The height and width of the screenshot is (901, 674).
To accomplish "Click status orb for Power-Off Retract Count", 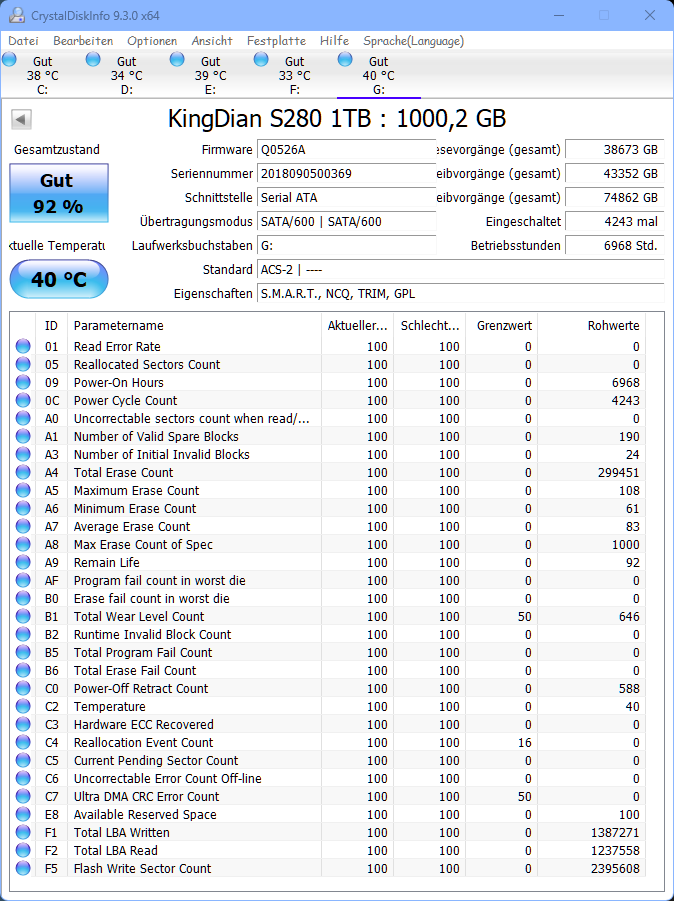I will [23, 688].
